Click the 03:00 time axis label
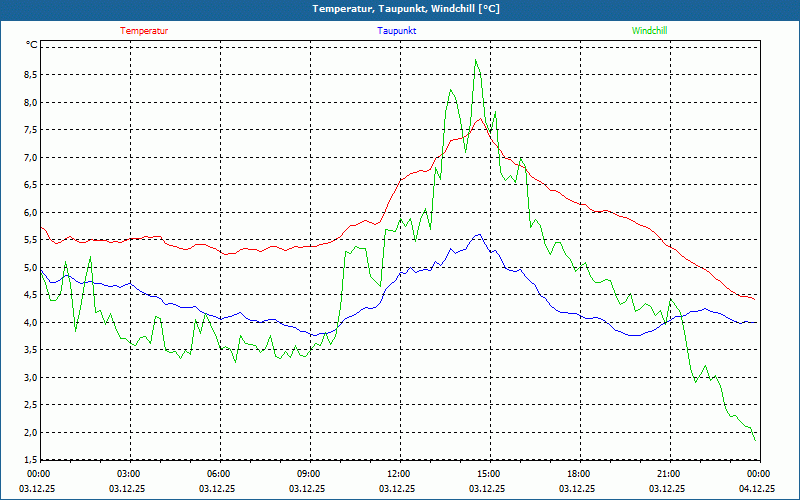The height and width of the screenshot is (500, 800). click(x=128, y=474)
